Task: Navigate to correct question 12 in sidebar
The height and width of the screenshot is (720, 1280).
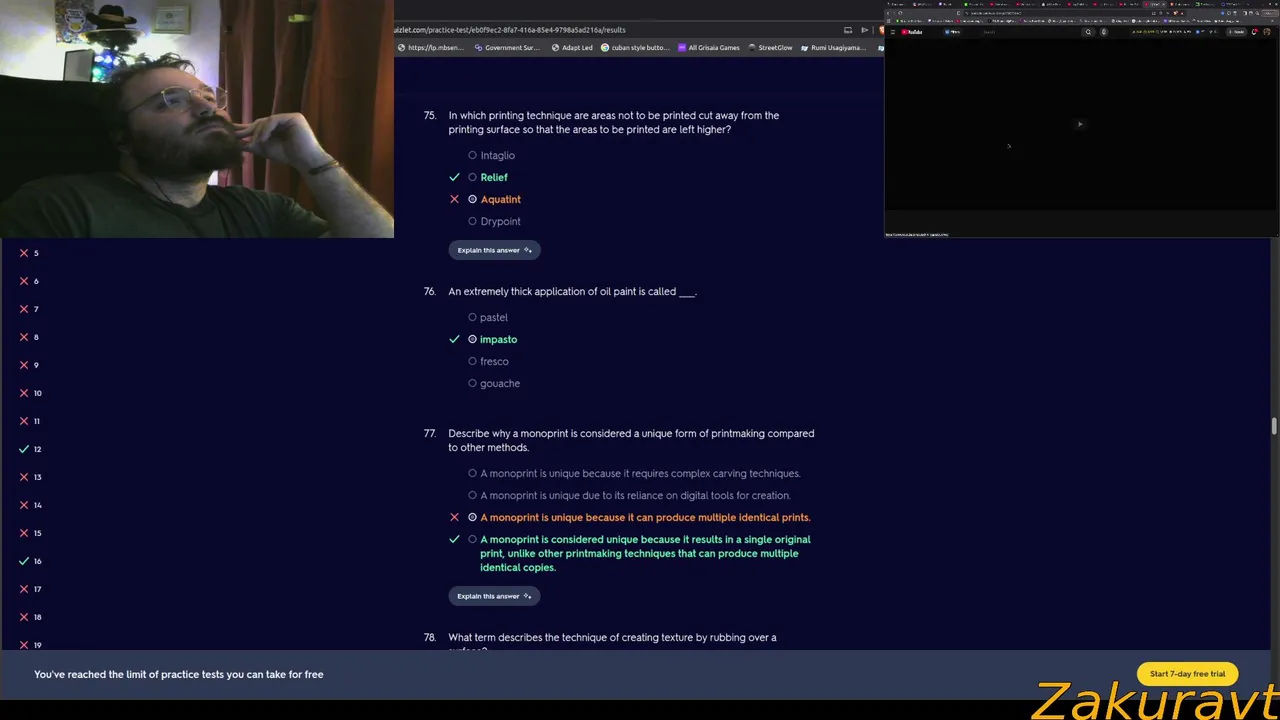Action: click(x=31, y=449)
